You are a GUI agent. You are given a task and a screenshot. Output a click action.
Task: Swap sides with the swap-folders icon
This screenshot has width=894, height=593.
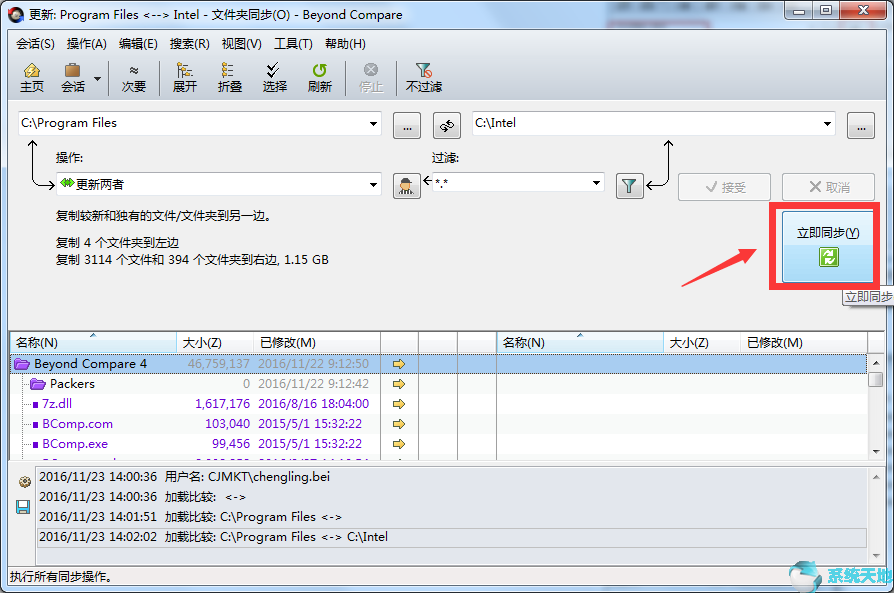click(447, 125)
